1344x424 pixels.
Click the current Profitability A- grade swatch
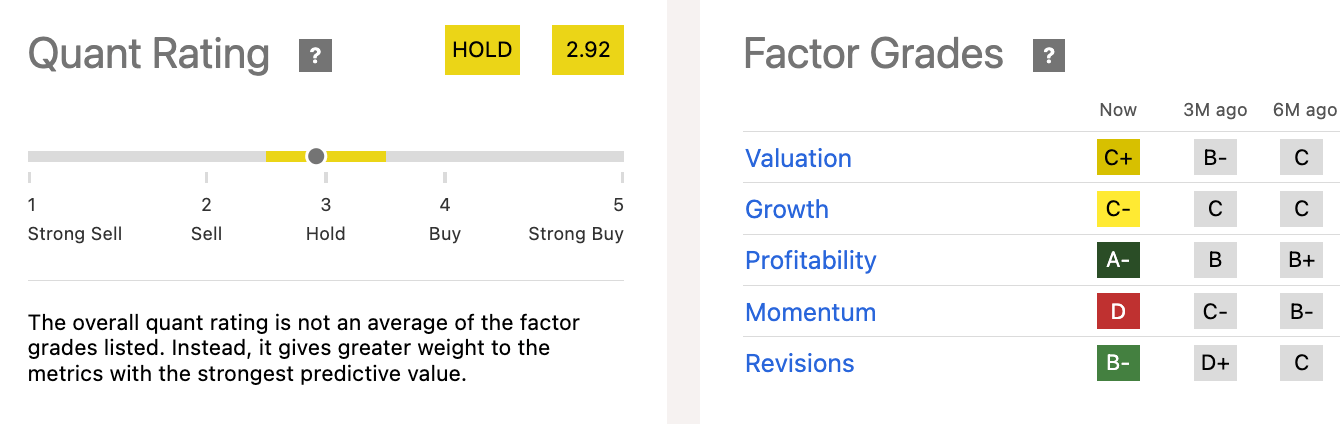tap(1118, 260)
